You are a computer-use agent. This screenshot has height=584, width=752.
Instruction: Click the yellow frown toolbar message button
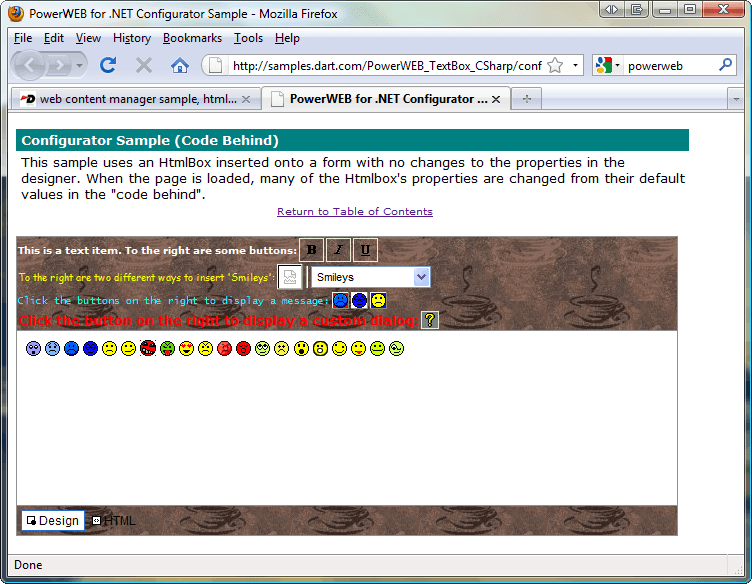point(378,301)
